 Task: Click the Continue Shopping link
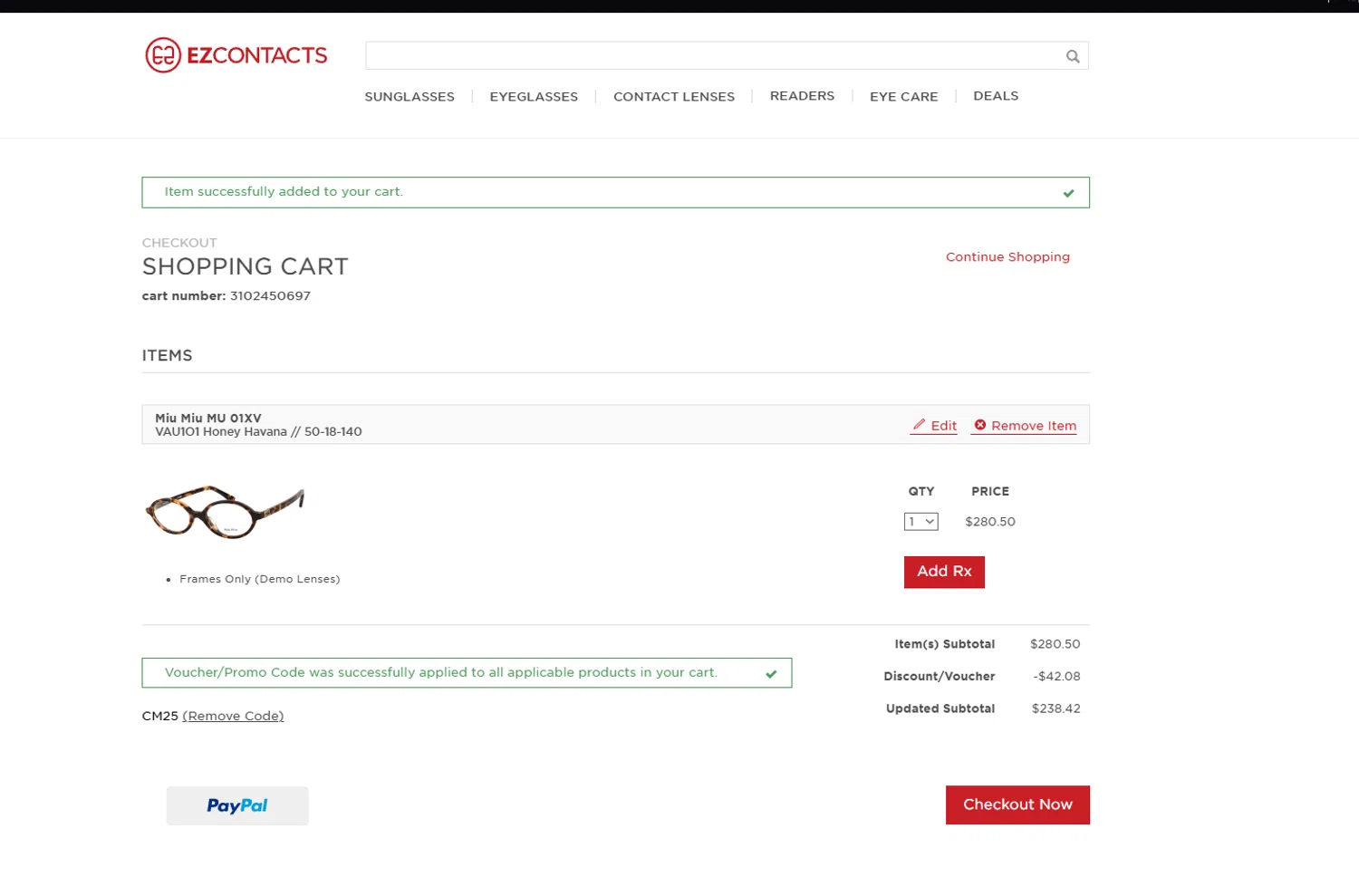click(1007, 257)
